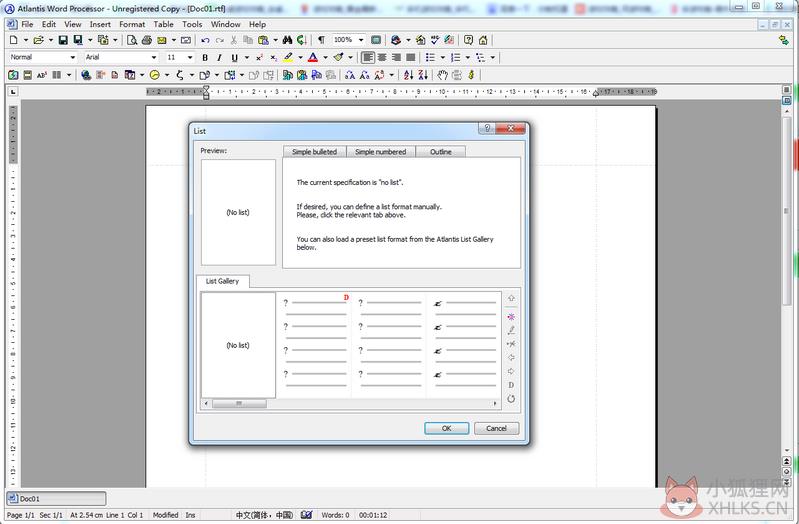Set justified paragraph alignment
This screenshot has height=524, width=799.
(x=410, y=58)
